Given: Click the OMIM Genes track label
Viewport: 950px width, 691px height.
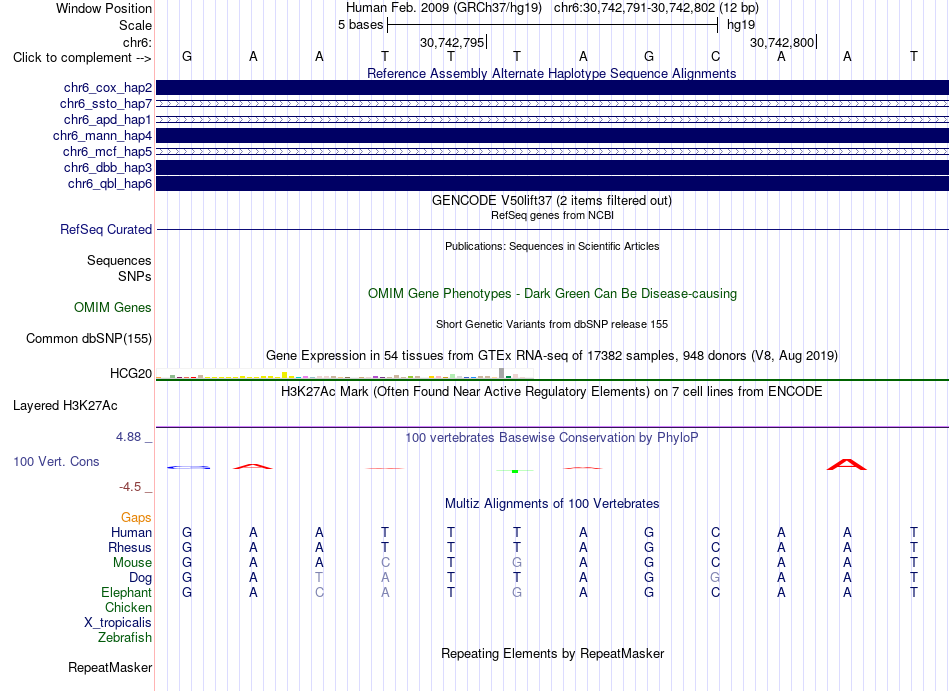Looking at the screenshot, I should point(113,308).
